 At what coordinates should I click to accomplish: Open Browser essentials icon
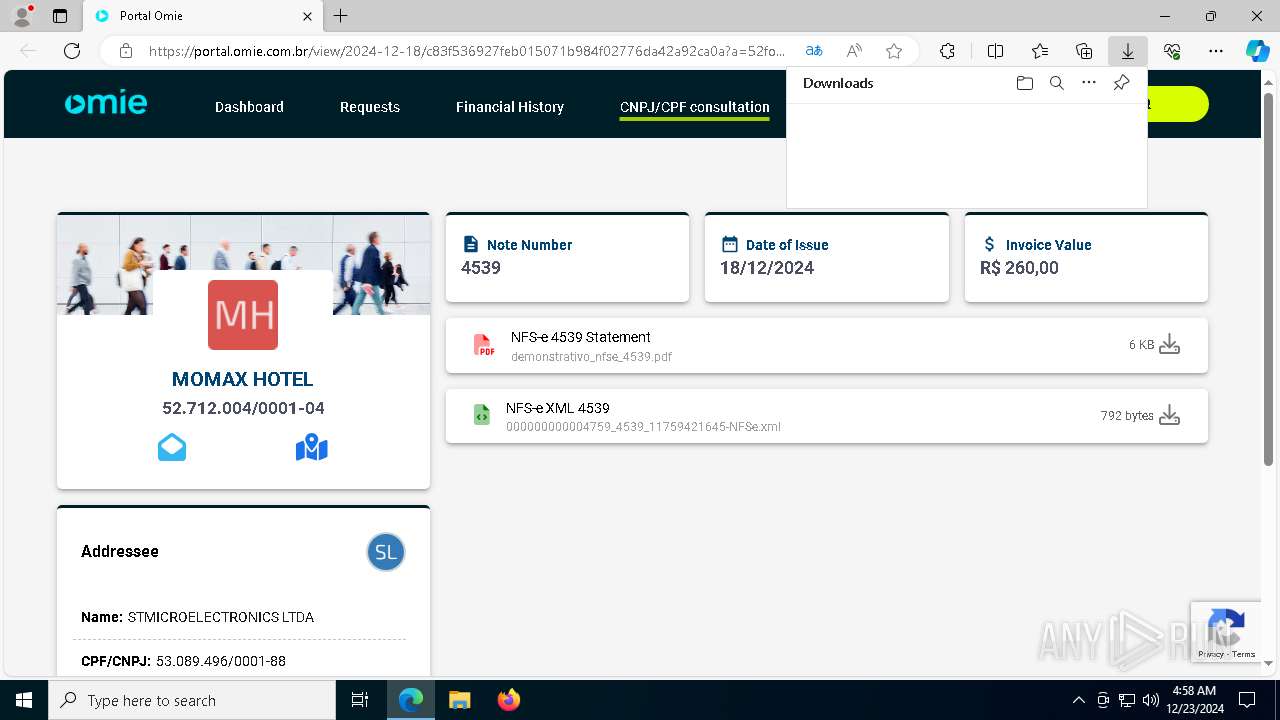[x=1172, y=51]
